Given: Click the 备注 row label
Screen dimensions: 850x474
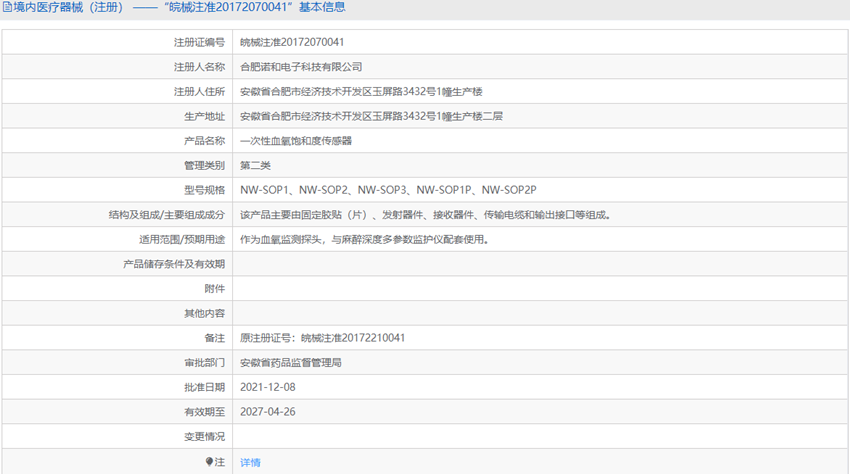Looking at the screenshot, I should click(x=215, y=338).
